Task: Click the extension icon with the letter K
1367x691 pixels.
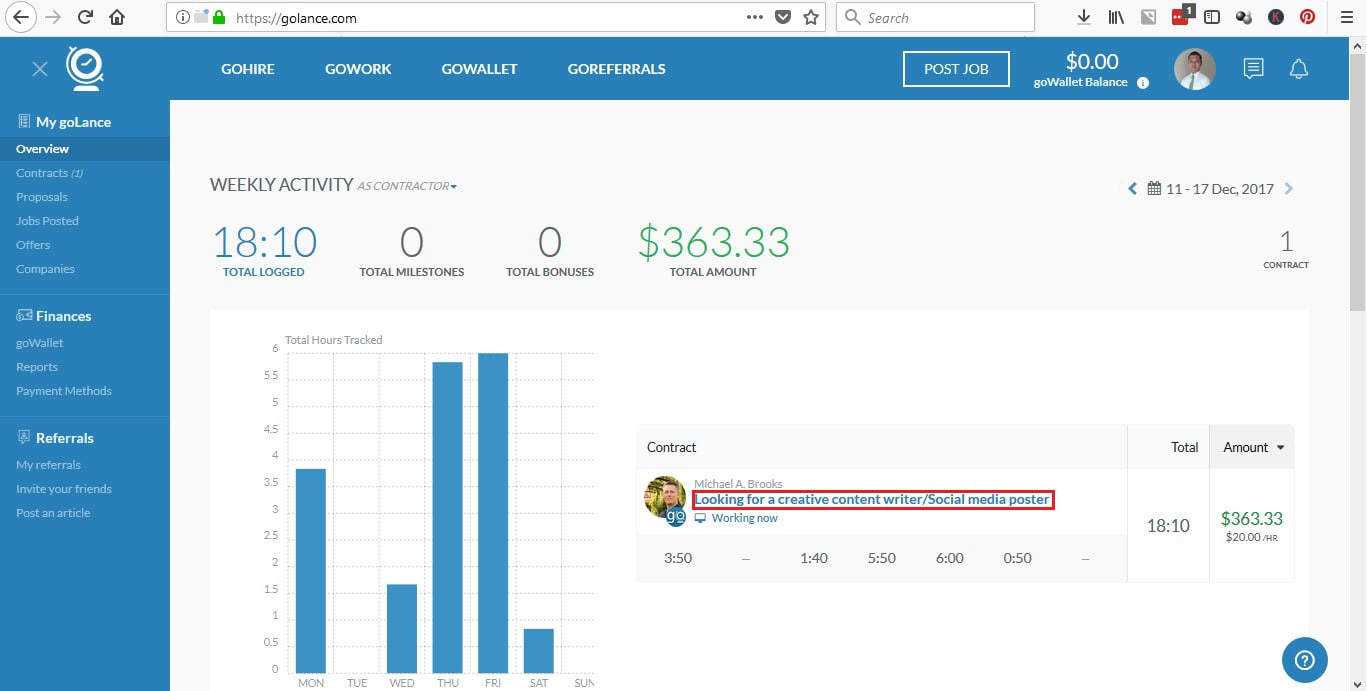Action: (x=1276, y=17)
